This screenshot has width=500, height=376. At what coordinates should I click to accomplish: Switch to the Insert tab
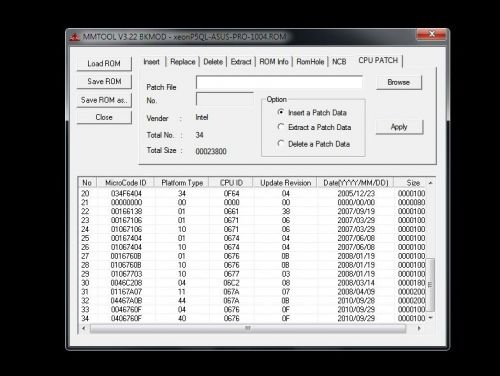152,62
